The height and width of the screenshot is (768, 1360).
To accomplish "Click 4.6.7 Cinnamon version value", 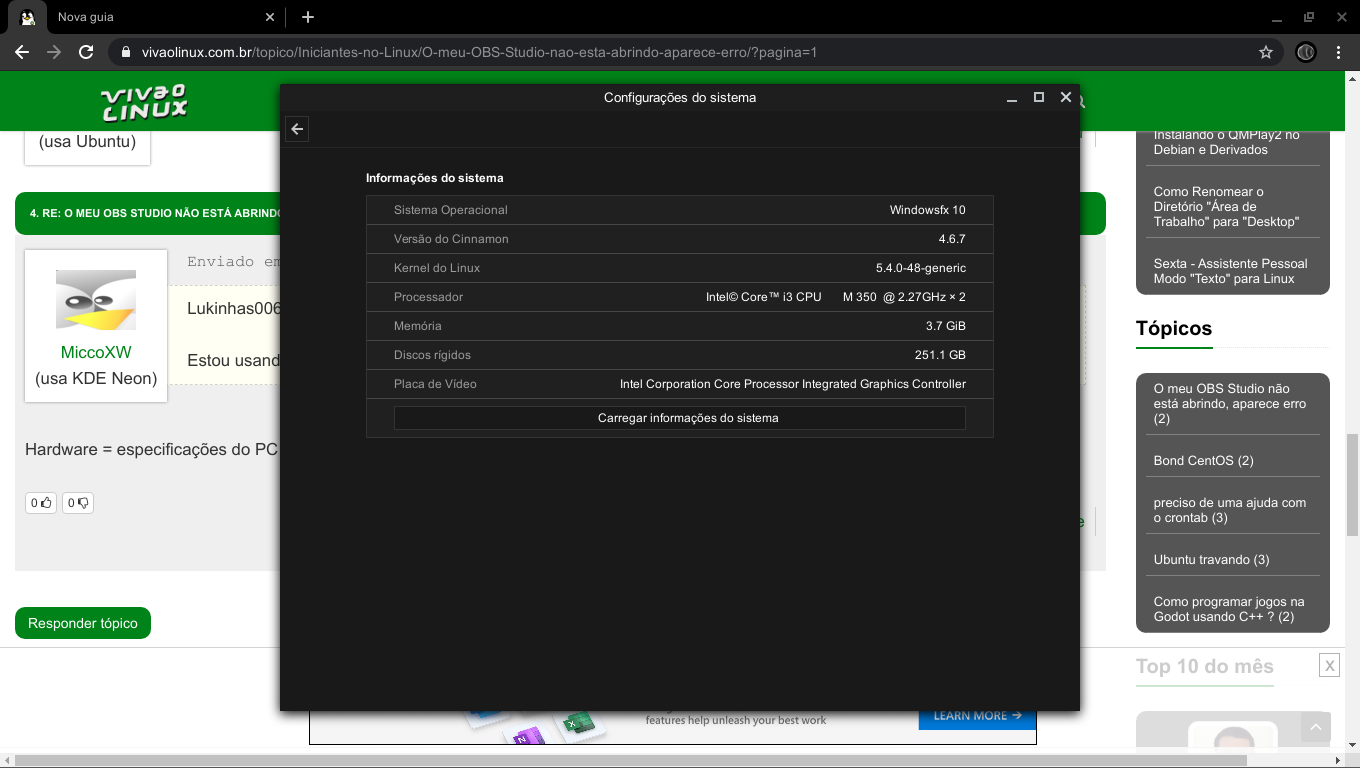I will [x=952, y=239].
